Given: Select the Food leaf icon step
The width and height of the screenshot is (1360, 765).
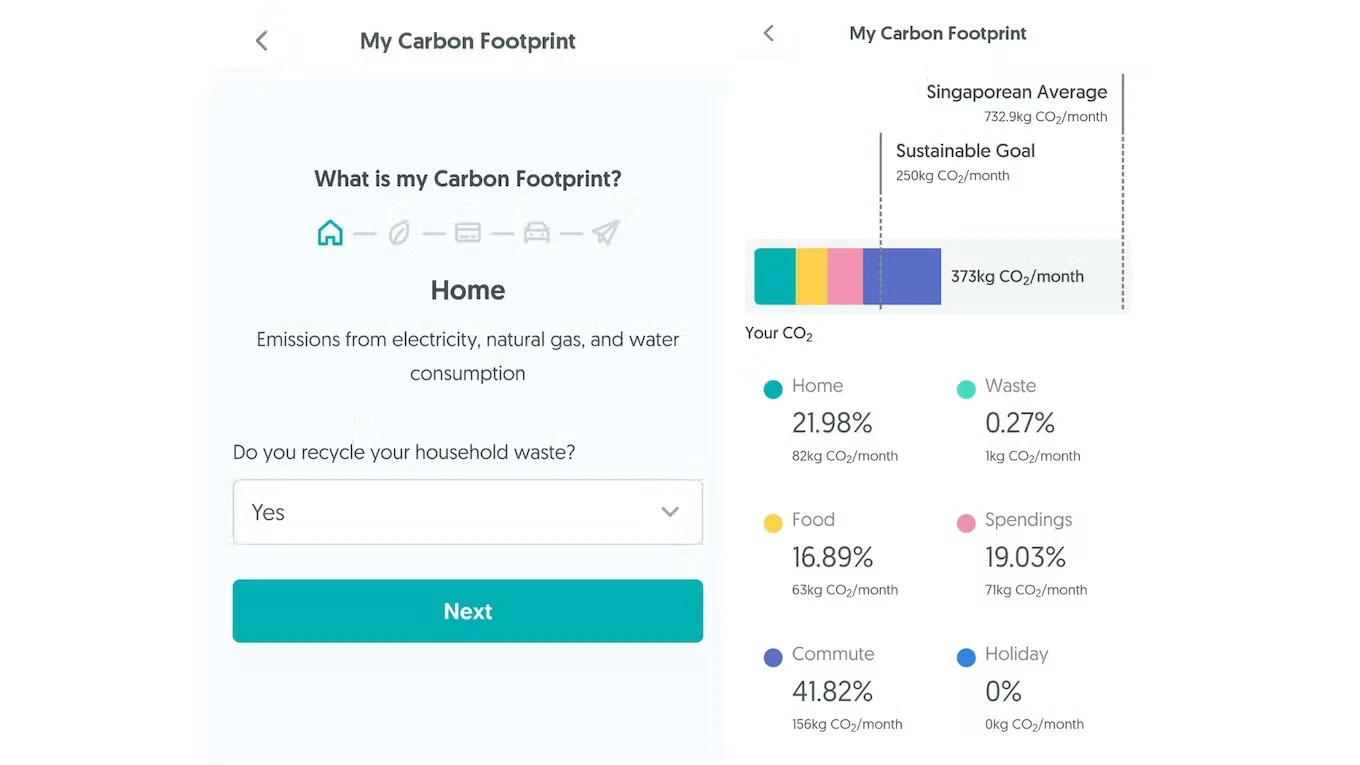Looking at the screenshot, I should [399, 232].
